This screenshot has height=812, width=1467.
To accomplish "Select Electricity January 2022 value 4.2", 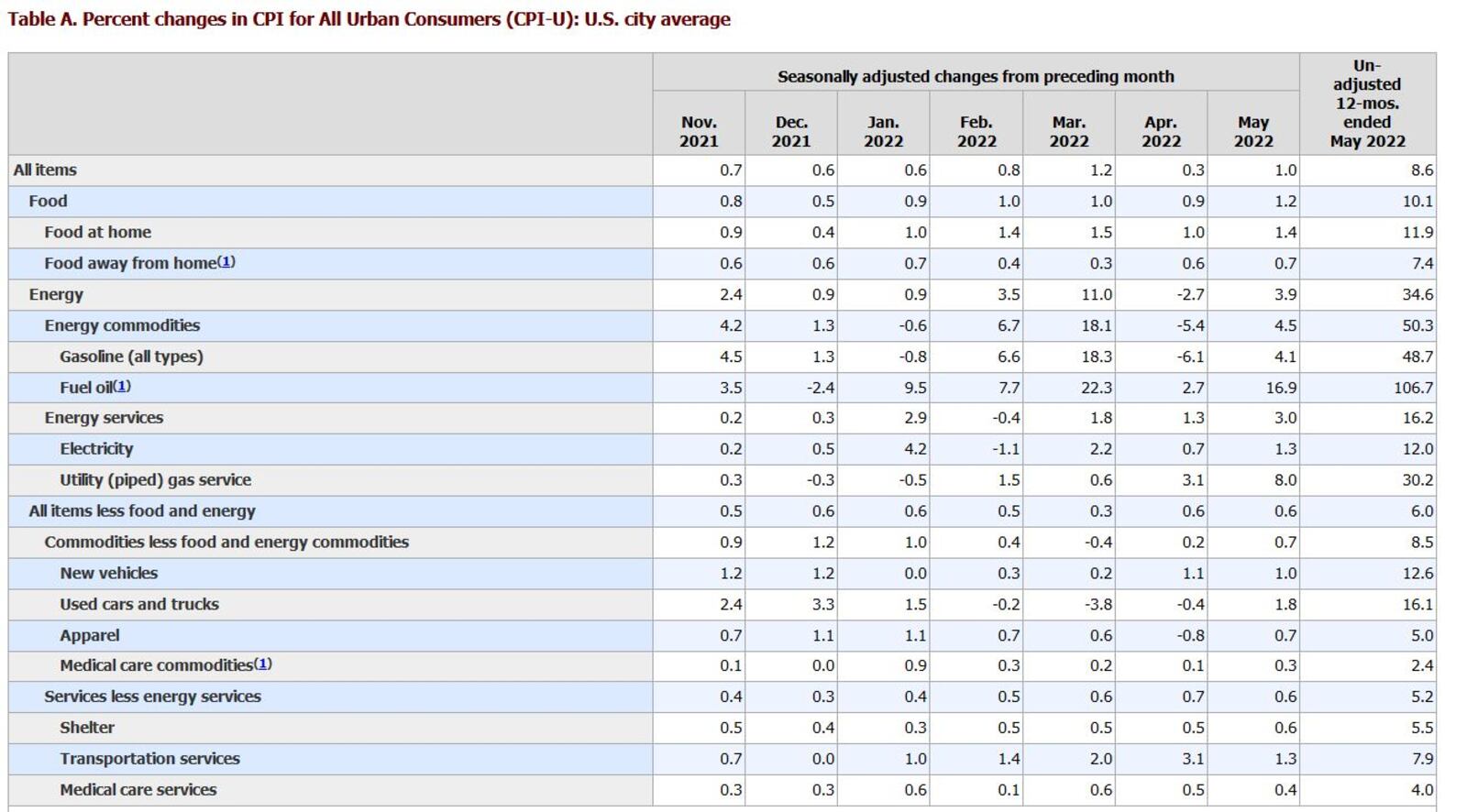I will (x=915, y=449).
